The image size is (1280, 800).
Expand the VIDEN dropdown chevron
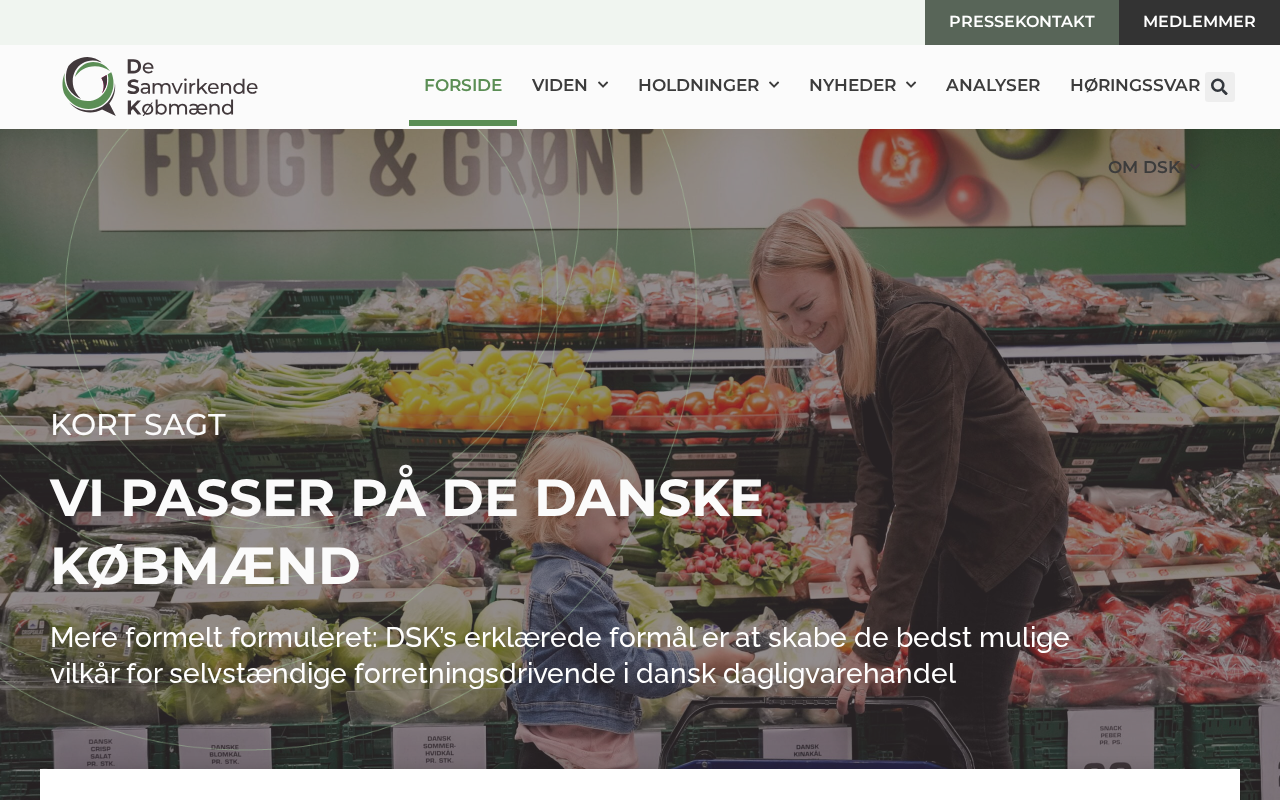click(603, 85)
